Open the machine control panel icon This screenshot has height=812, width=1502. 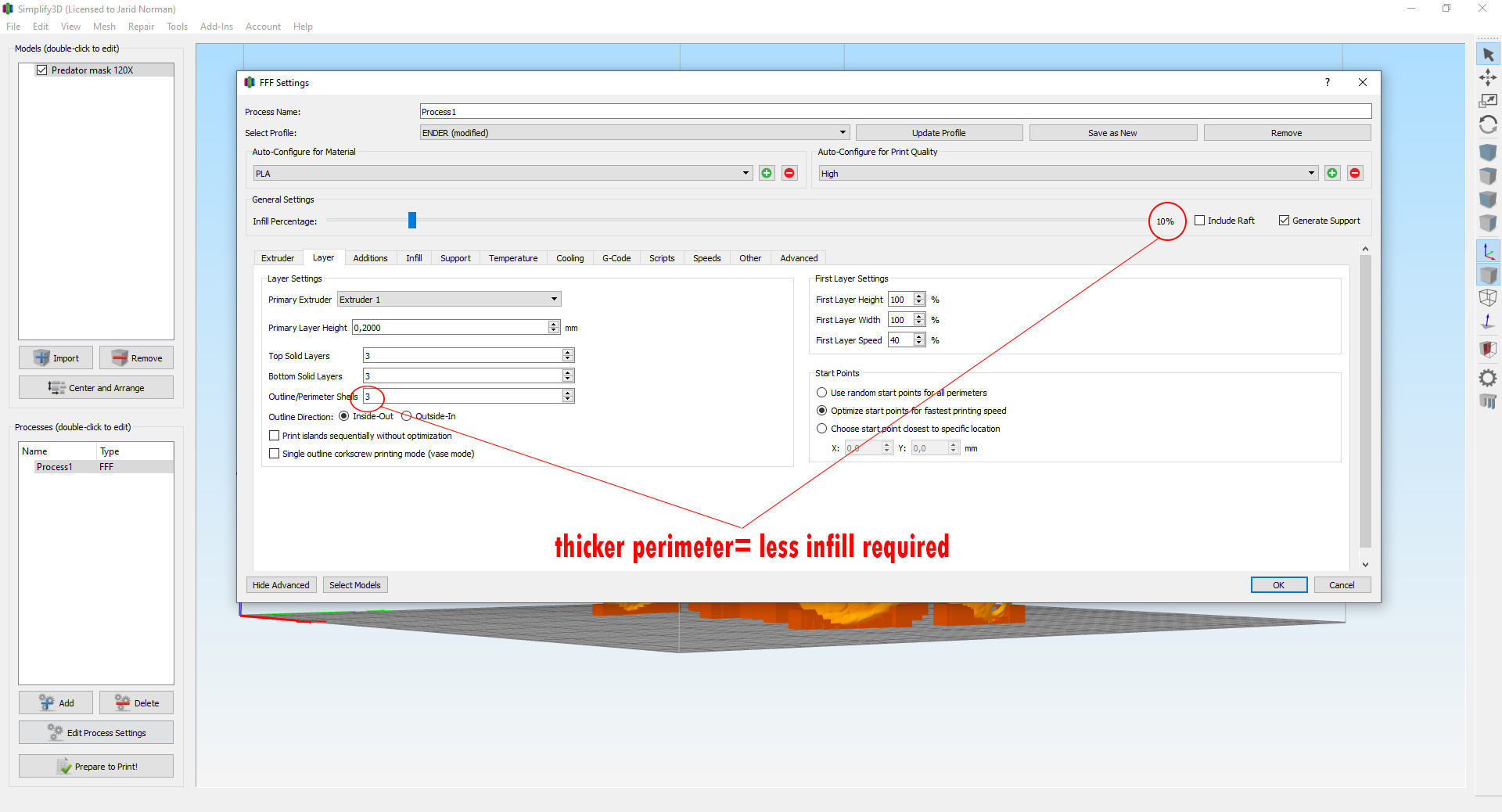coord(1488,401)
